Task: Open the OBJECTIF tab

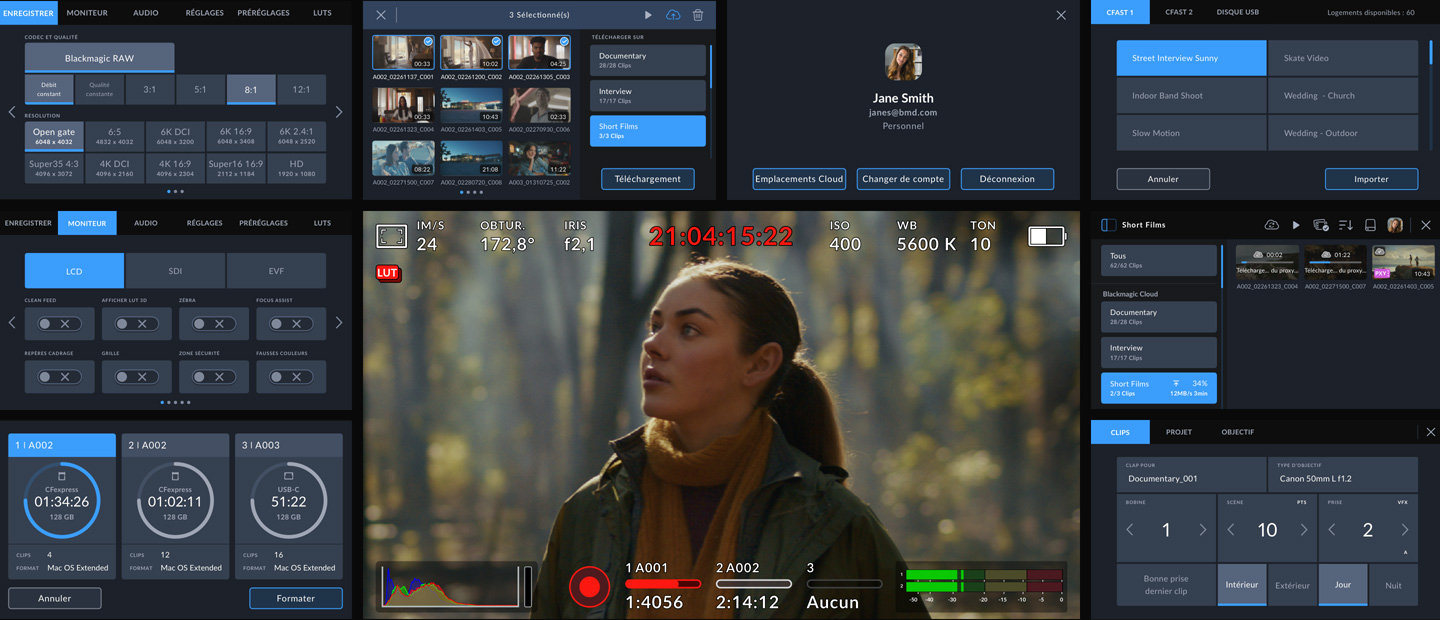Action: pos(1237,432)
